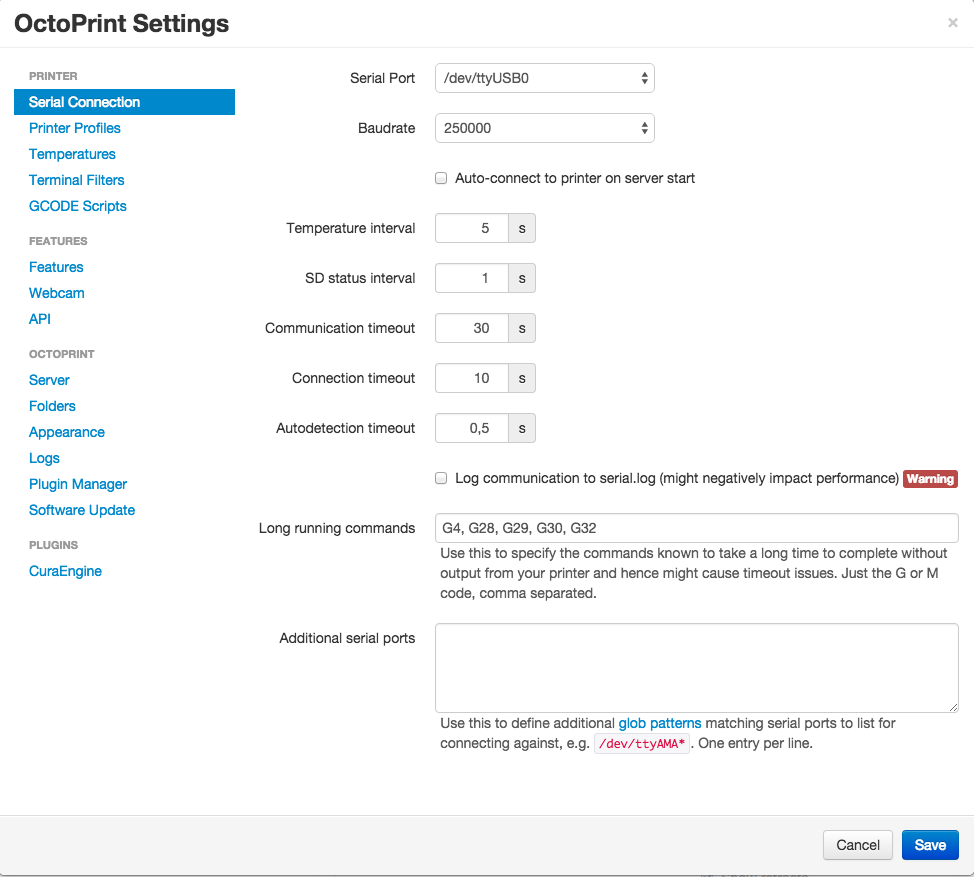Show Software Update settings

coord(82,510)
